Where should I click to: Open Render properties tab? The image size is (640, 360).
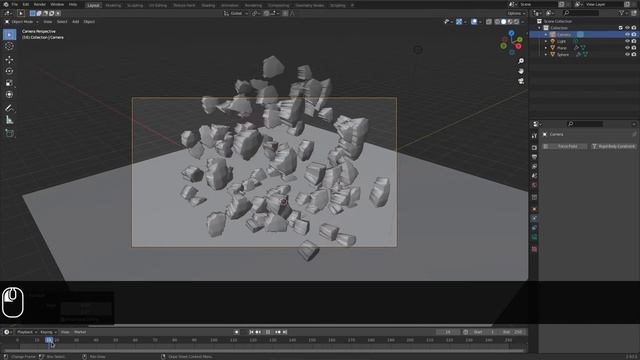(x=534, y=147)
